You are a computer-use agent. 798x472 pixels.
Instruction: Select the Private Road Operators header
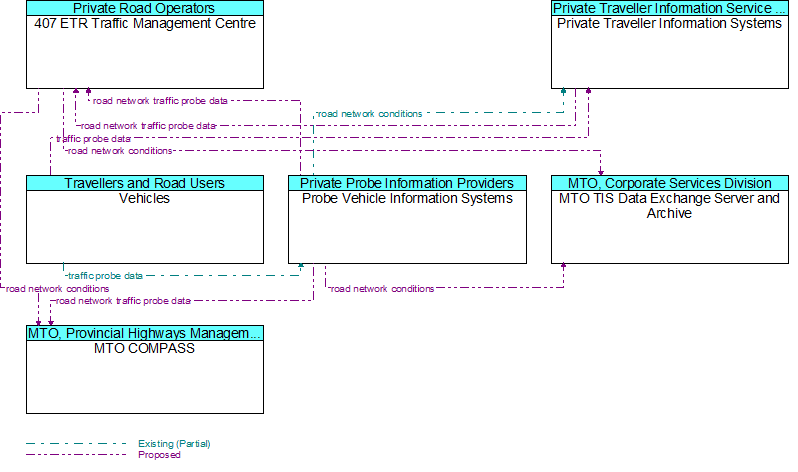tap(145, 8)
